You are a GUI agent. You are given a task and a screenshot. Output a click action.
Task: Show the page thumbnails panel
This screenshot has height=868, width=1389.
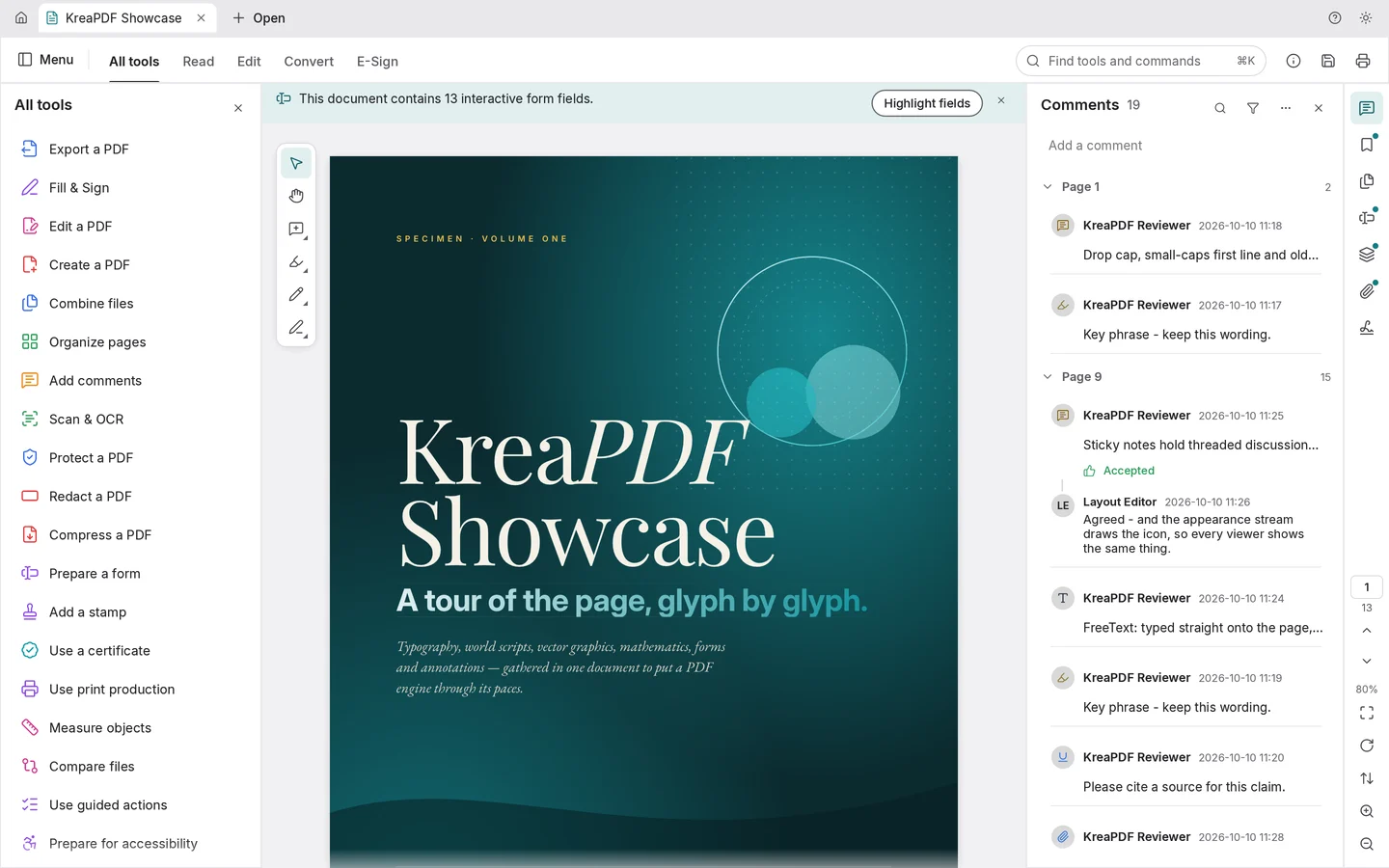pyautogui.click(x=1367, y=181)
